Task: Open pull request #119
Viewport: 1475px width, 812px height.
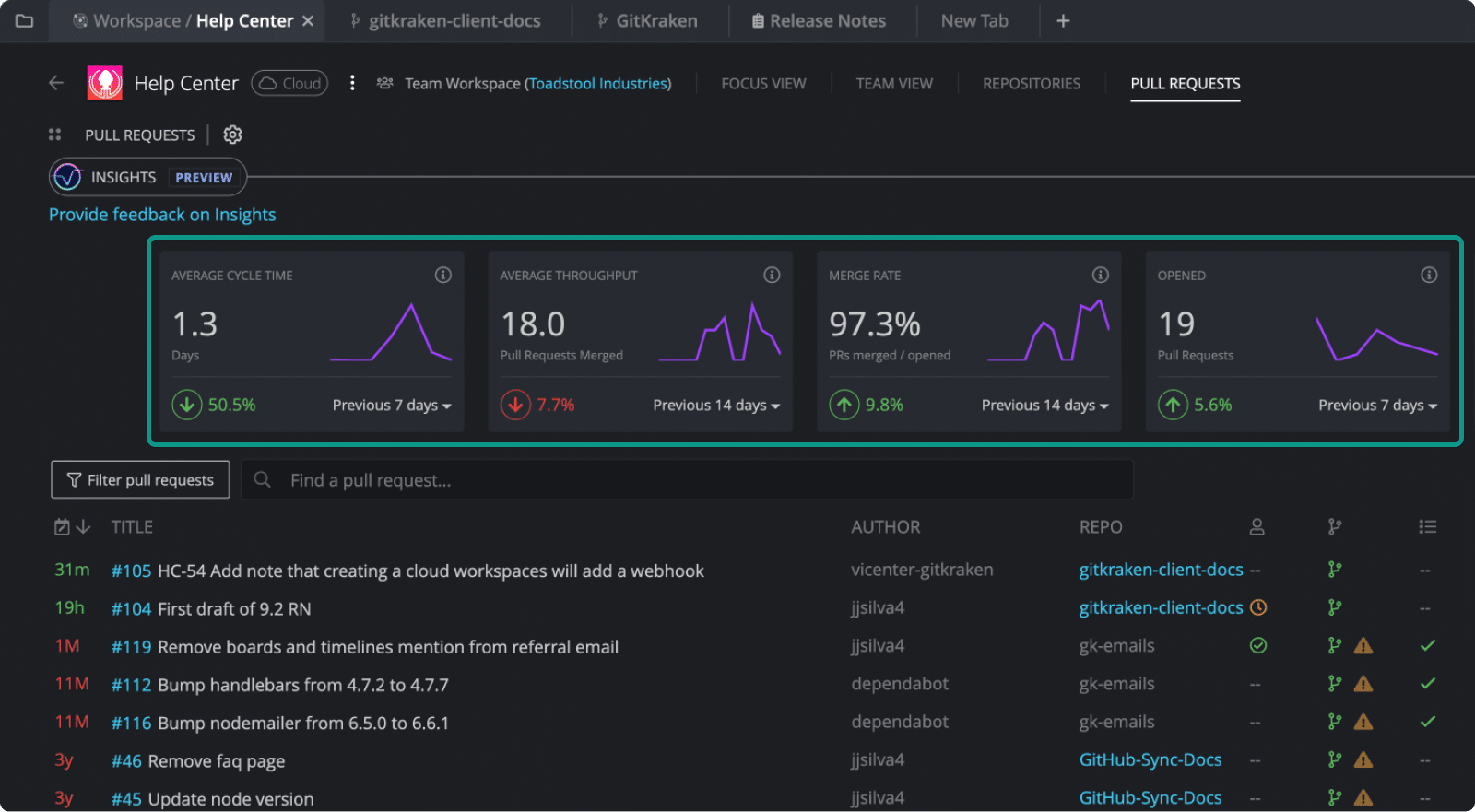Action: tap(365, 647)
